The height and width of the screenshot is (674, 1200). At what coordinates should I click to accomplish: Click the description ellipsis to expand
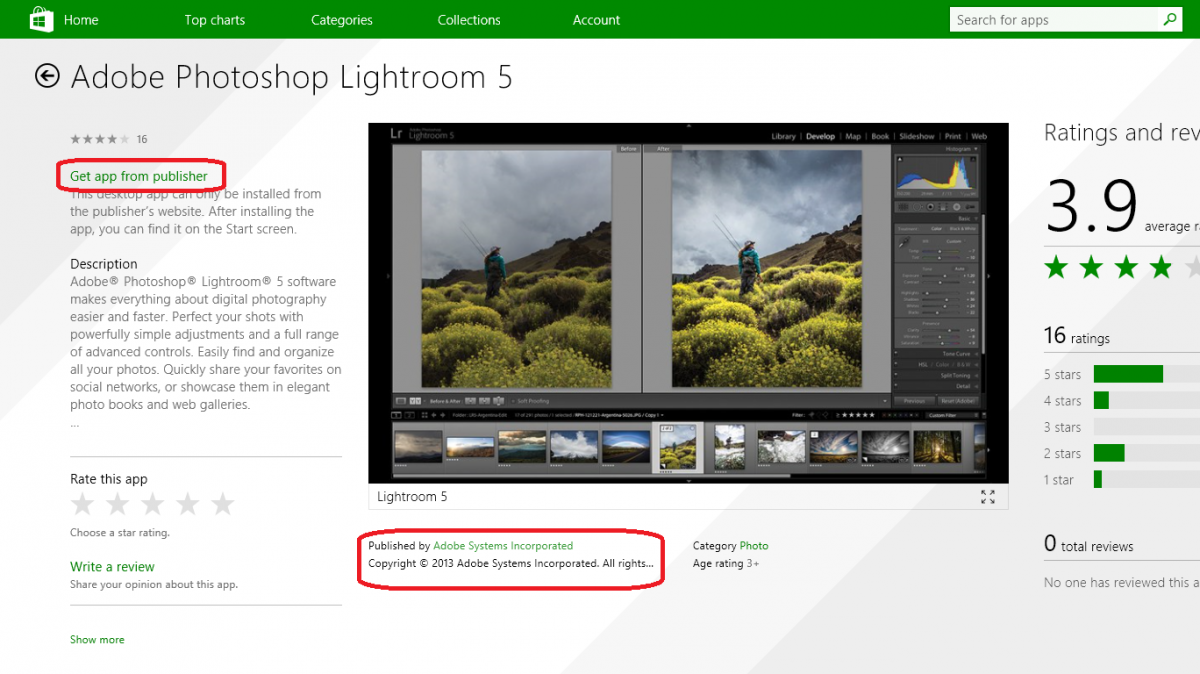pos(74,424)
